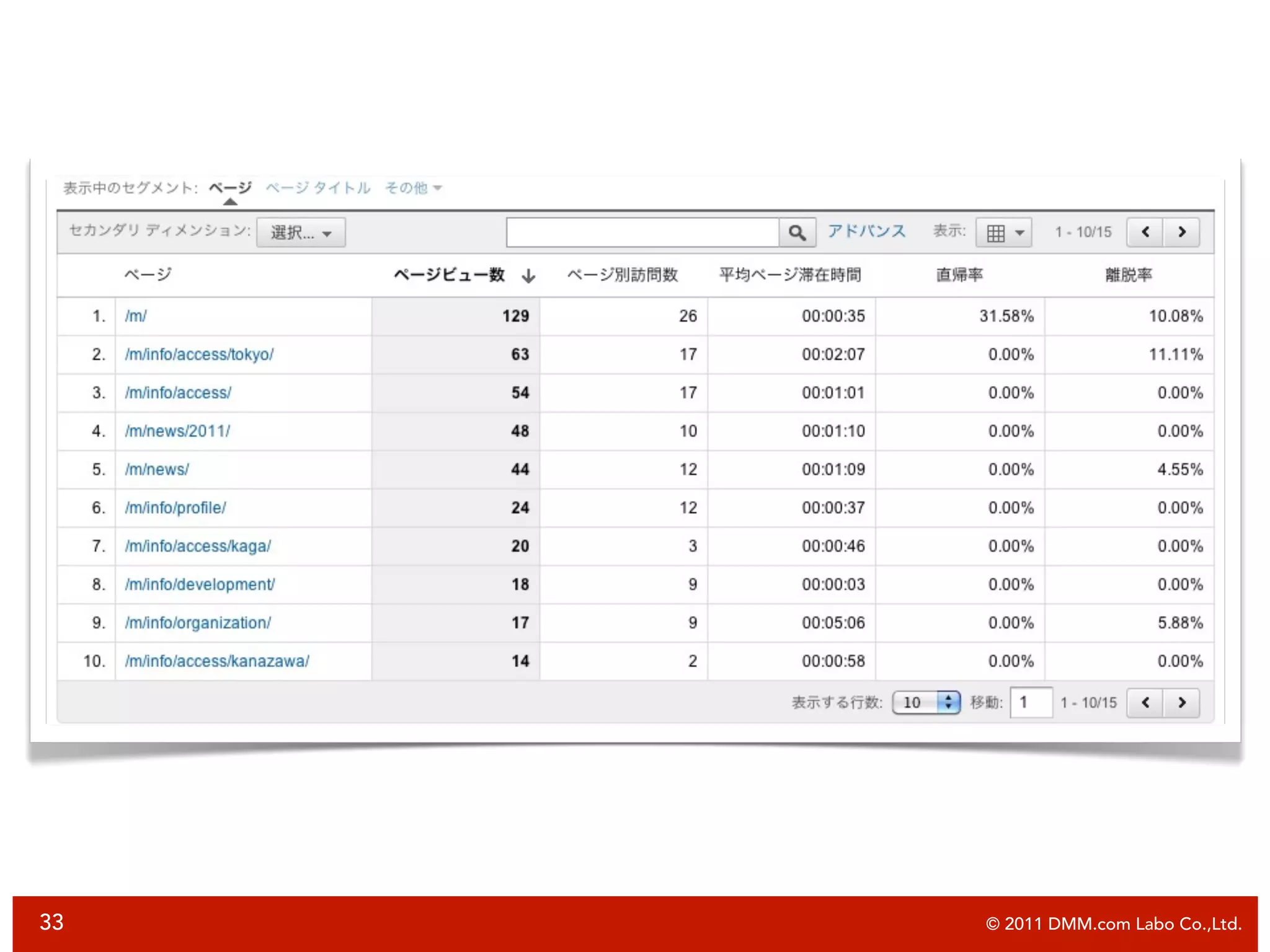Open the アドバンス advanced filter link
The width and height of the screenshot is (1270, 952).
point(866,232)
